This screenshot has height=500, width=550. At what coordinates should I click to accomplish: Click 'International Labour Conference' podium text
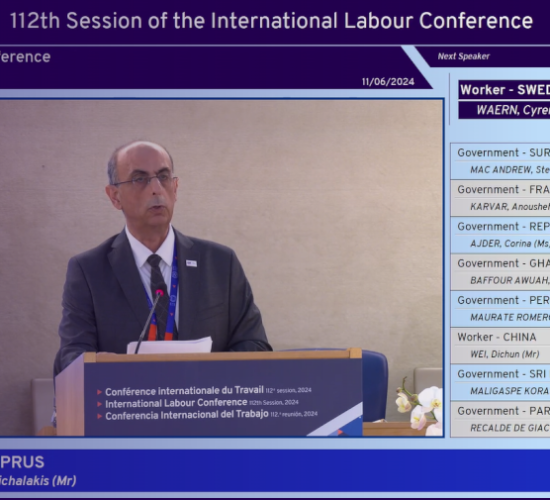[x=176, y=403]
